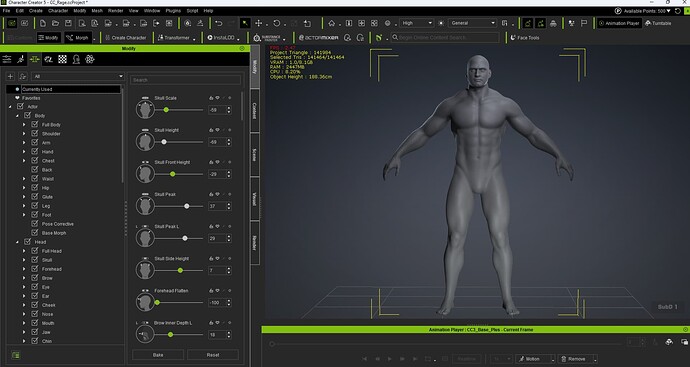Open the Attribute sliders tab icon in Modify
The height and width of the screenshot is (367, 690).
pyautogui.click(x=7, y=59)
